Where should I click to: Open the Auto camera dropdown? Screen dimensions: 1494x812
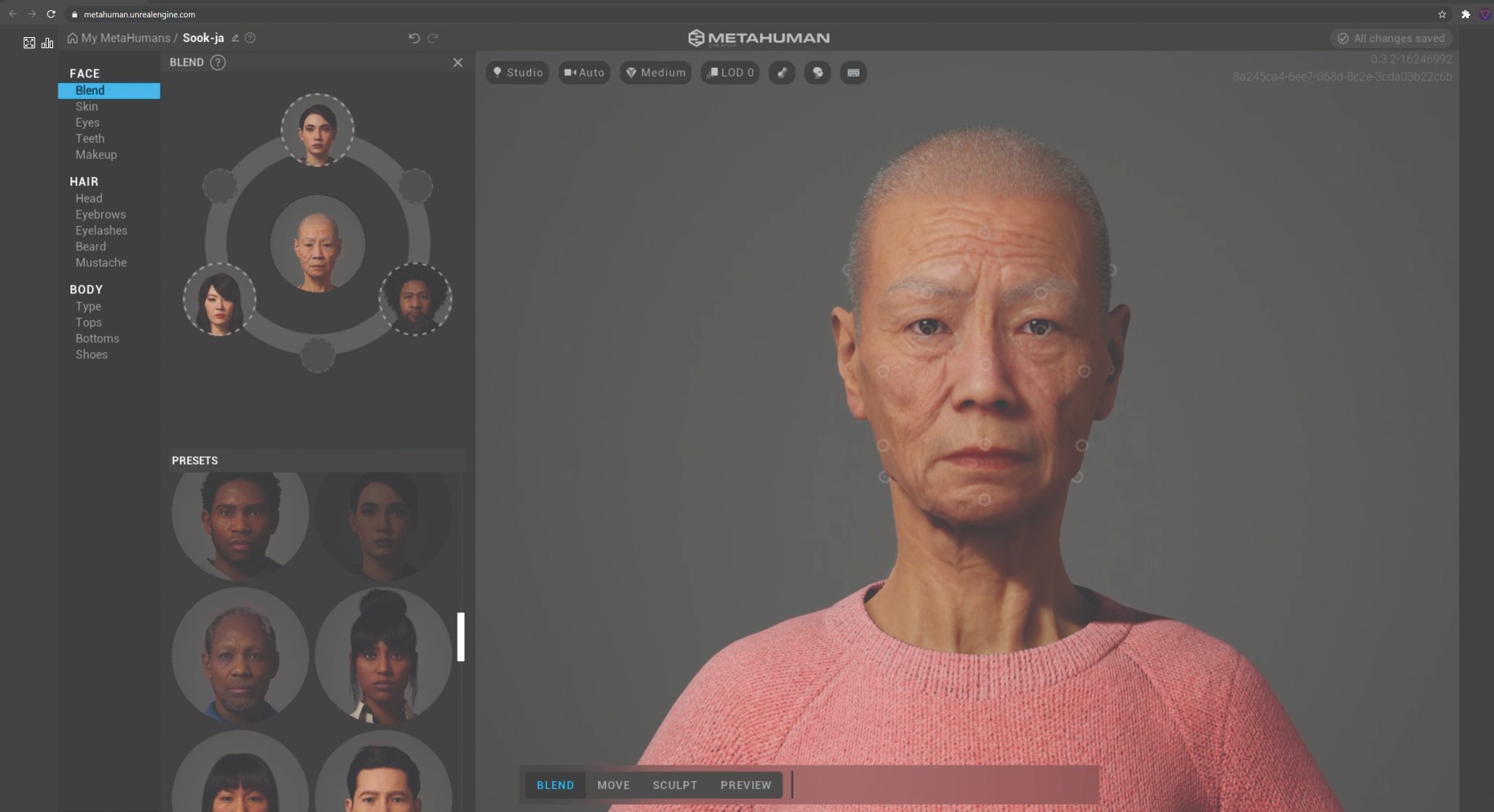coord(584,73)
